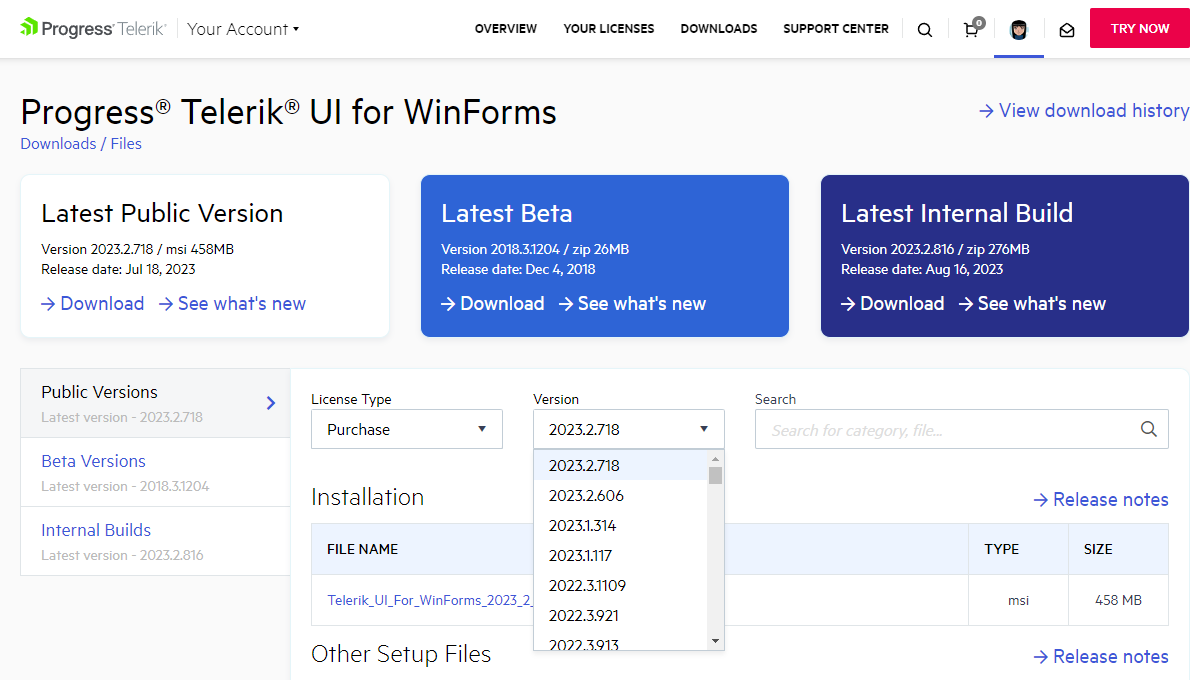The width and height of the screenshot is (1190, 680).
Task: Click the search magnifier icon in header
Action: point(925,30)
